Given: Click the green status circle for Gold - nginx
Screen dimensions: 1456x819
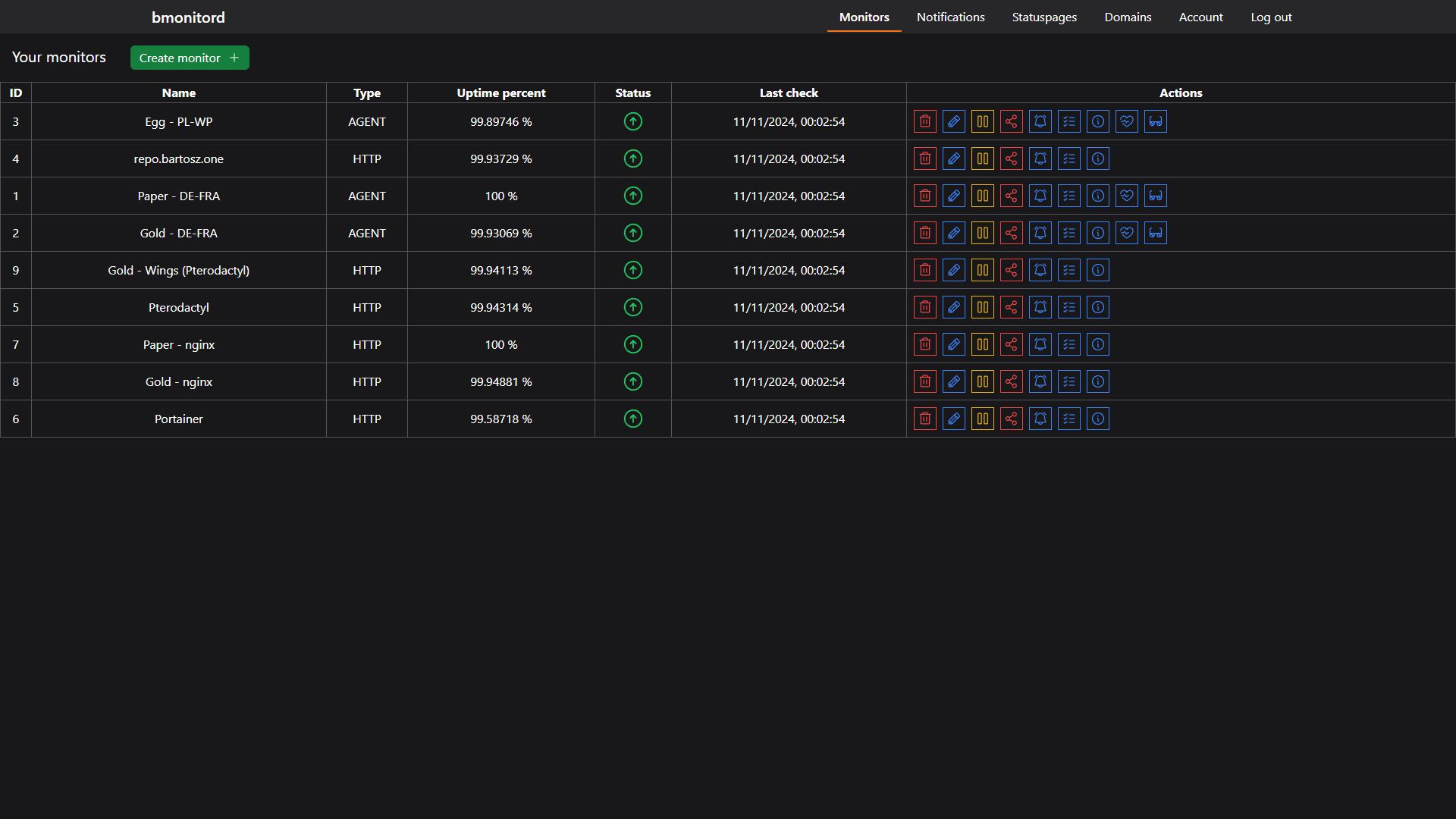Looking at the screenshot, I should 632,381.
